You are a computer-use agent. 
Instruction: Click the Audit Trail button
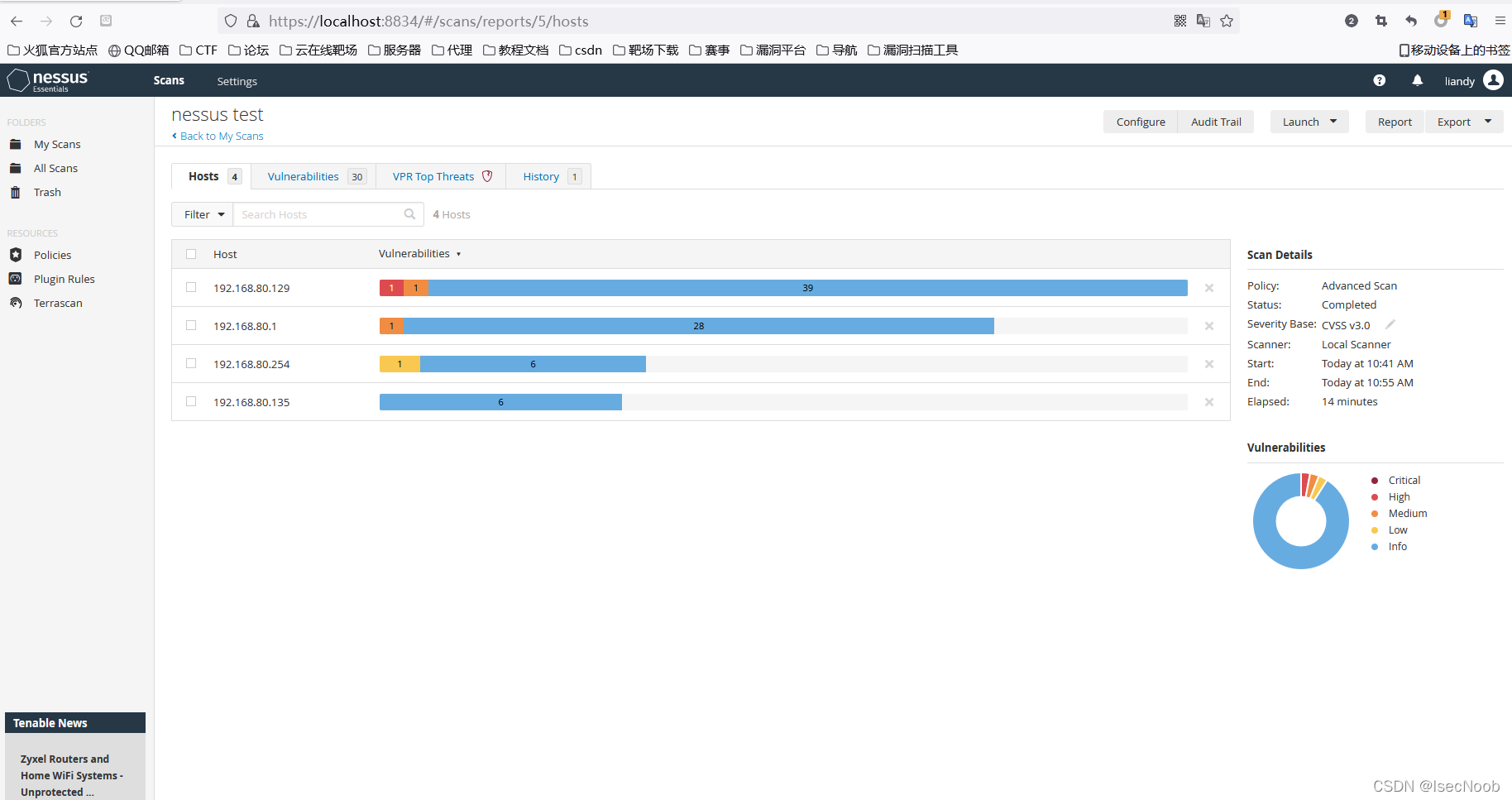[1216, 122]
